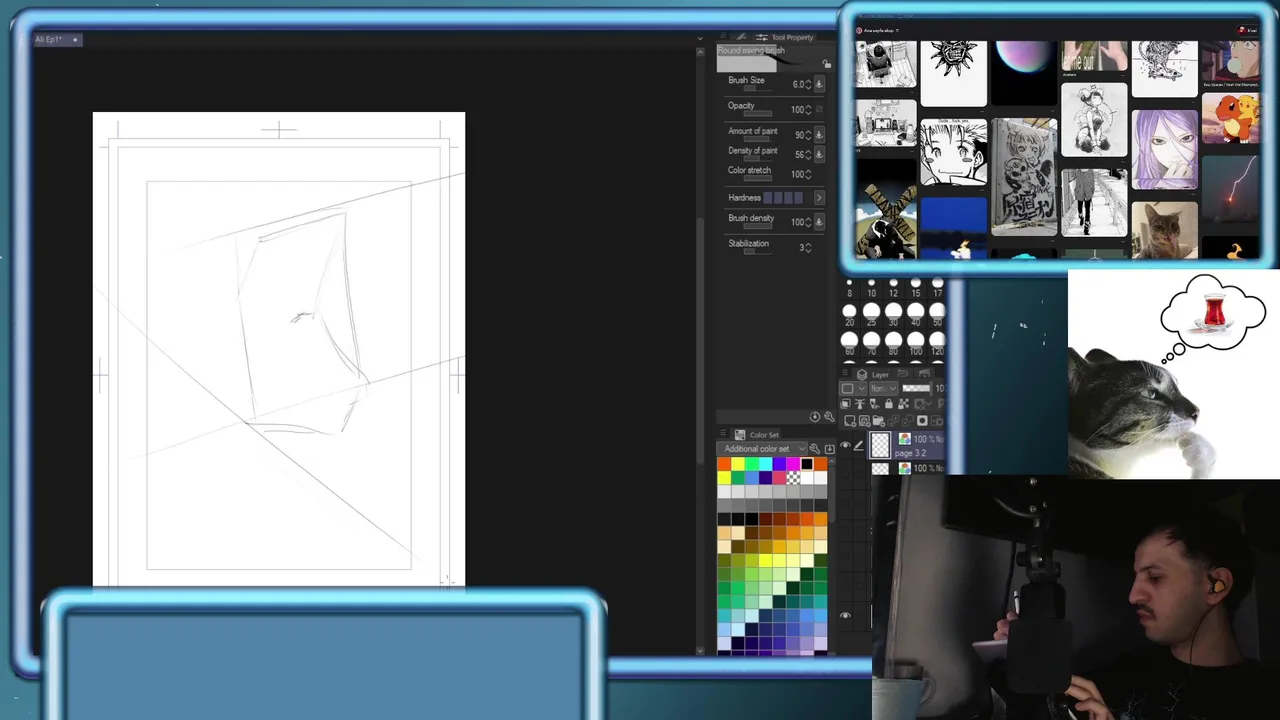
Task: Toggle visibility eye of page 3.2 layer
Action: click(845, 445)
